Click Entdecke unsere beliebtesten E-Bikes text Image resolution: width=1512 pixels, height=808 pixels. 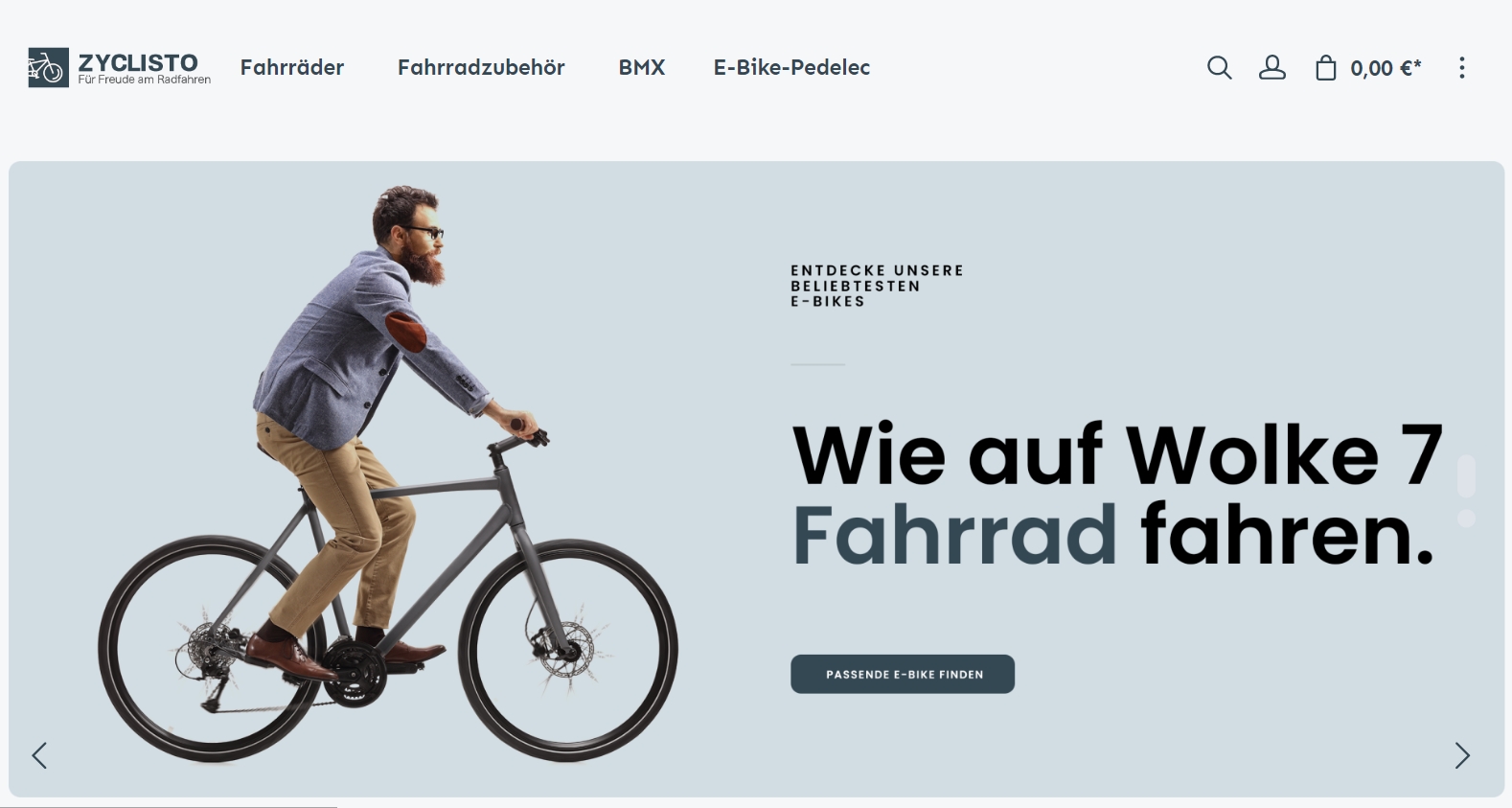[x=877, y=286]
